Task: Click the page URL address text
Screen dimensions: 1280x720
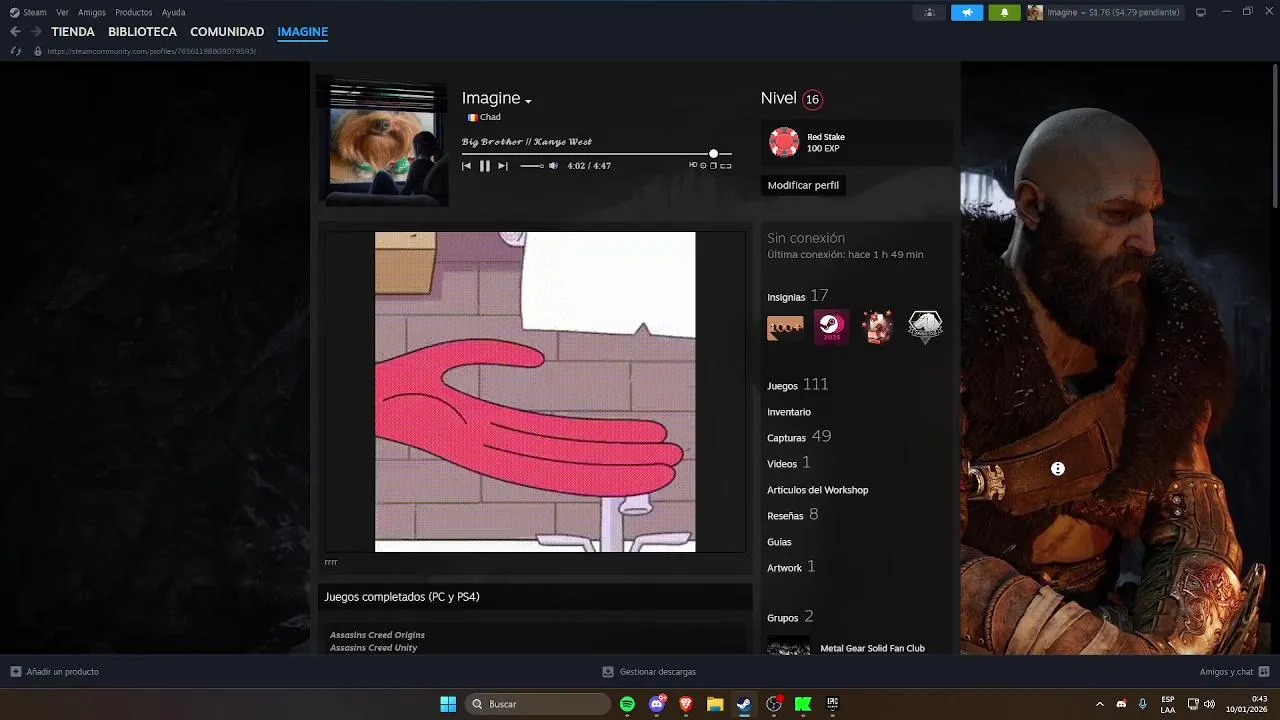Action: pos(151,51)
